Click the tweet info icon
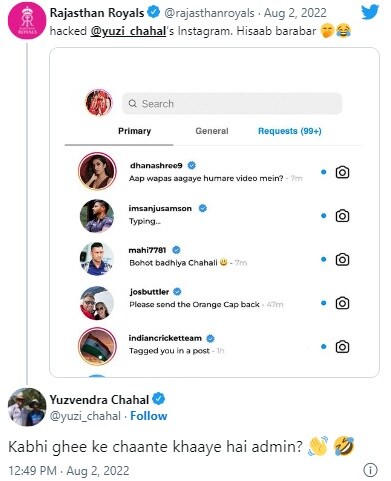The height and width of the screenshot is (481, 391). 370,470
